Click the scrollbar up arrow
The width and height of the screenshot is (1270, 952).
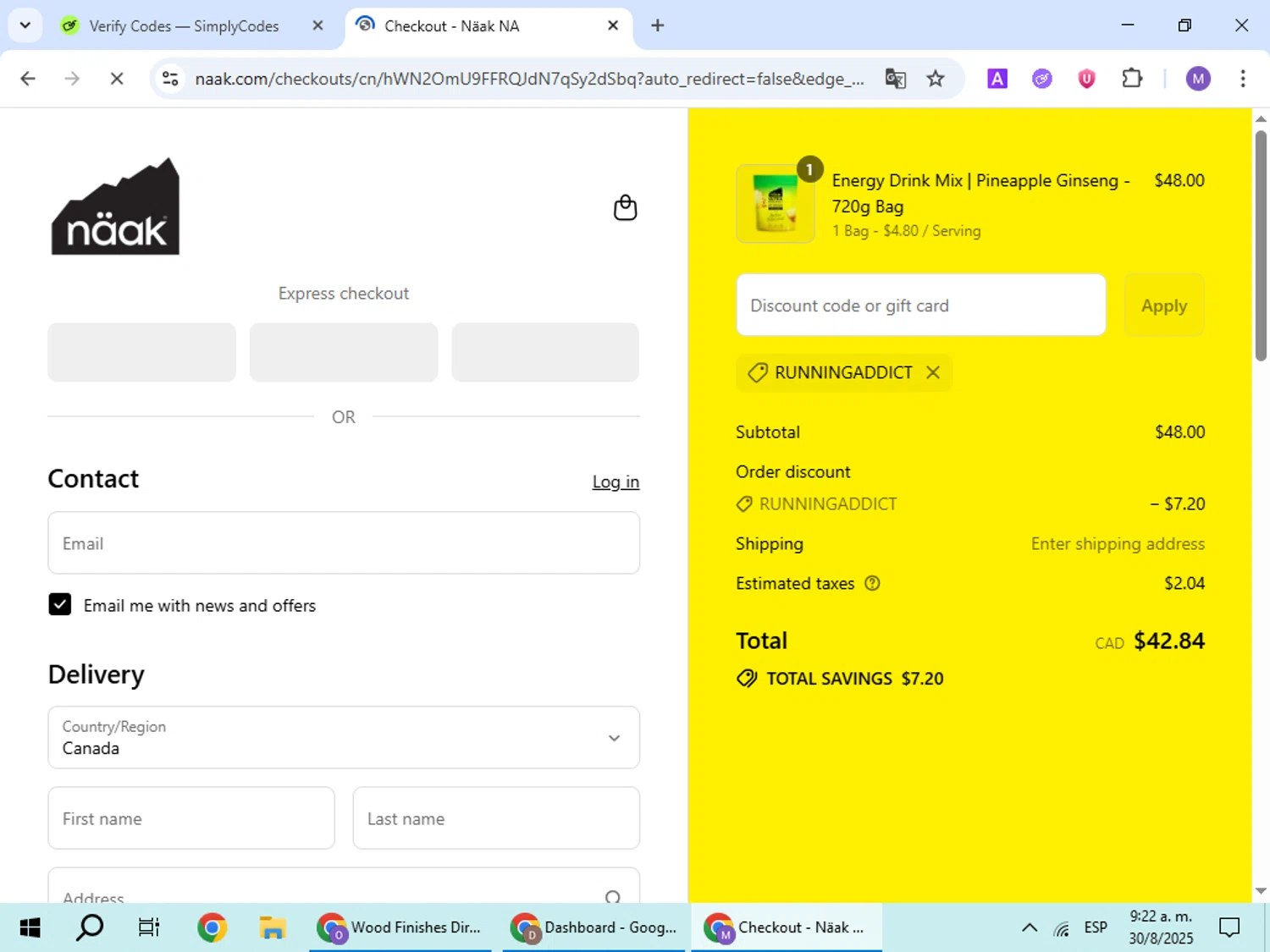coord(1261,119)
